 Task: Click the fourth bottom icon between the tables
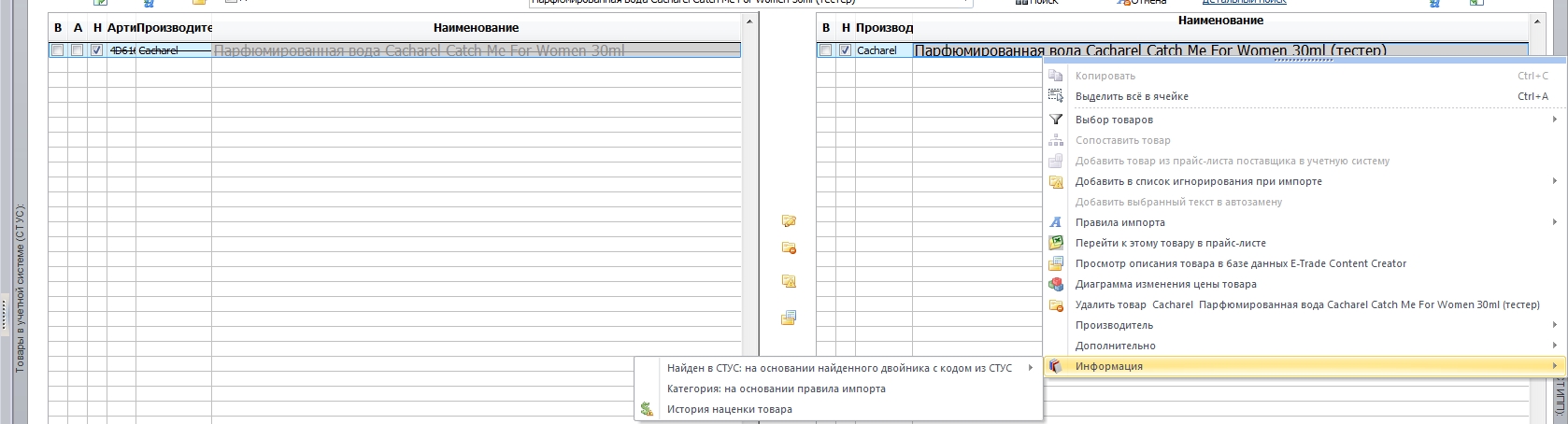pos(789,318)
